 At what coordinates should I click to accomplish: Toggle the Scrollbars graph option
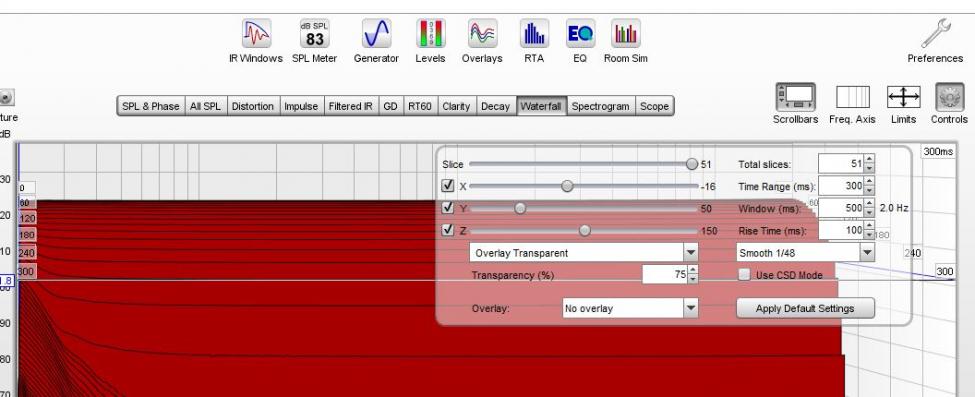click(795, 98)
